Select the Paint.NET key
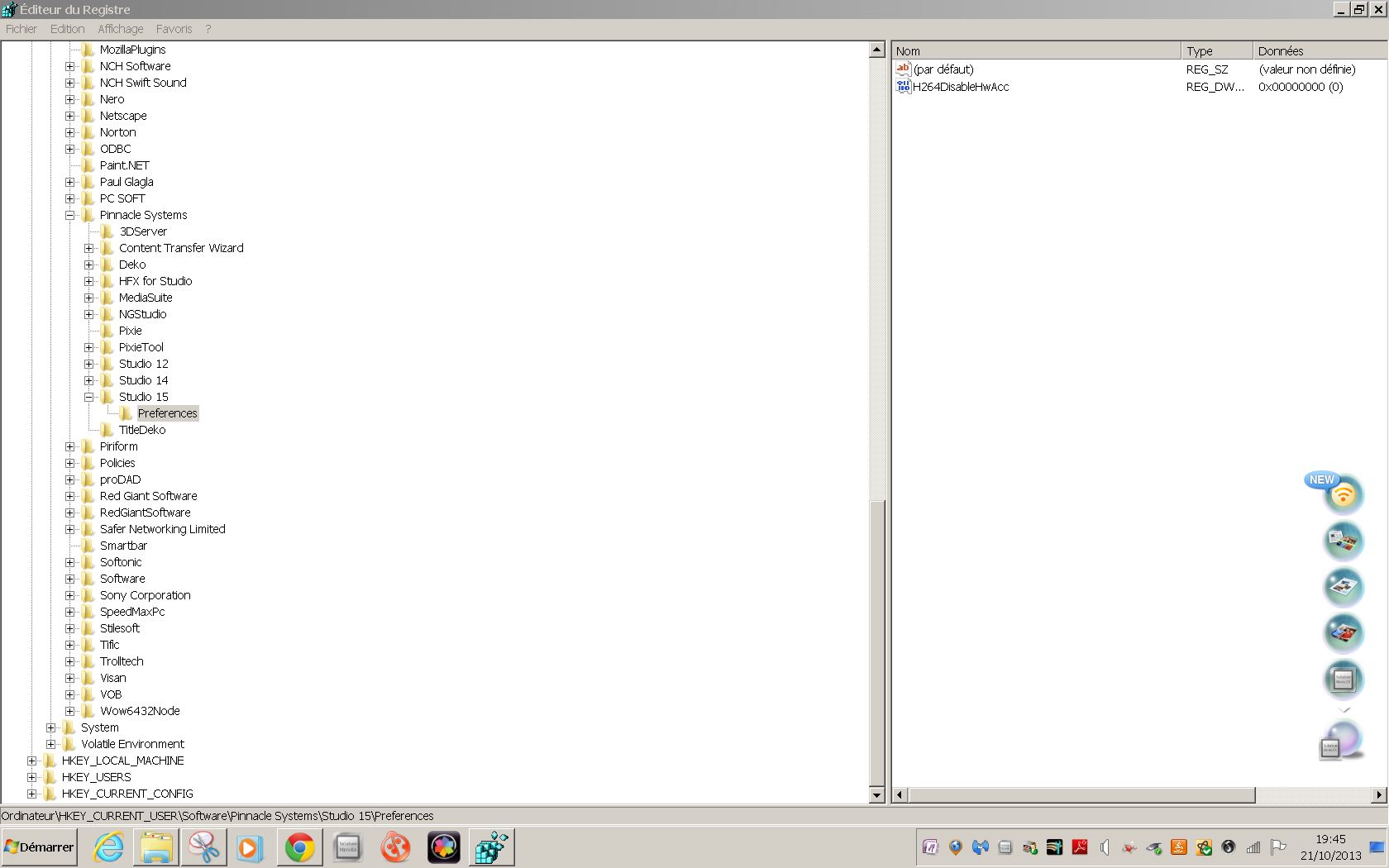 [125, 165]
